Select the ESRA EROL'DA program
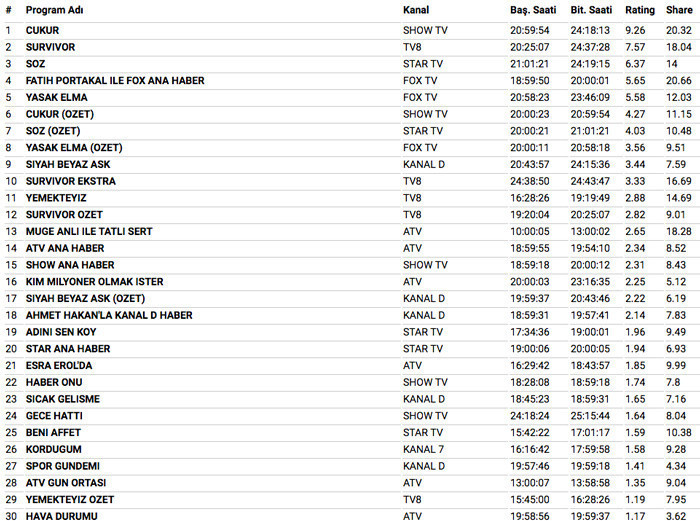The height and width of the screenshot is (521, 700). tap(58, 366)
